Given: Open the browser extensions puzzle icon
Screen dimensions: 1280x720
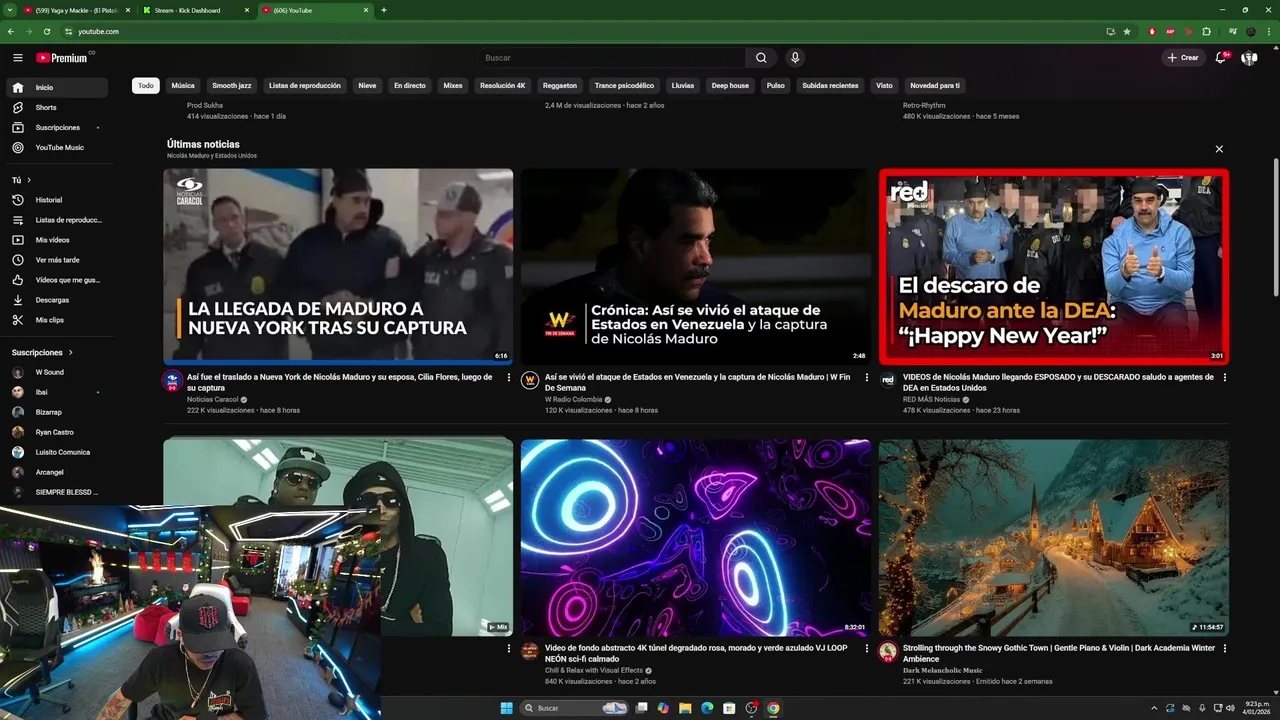Looking at the screenshot, I should click(1206, 31).
